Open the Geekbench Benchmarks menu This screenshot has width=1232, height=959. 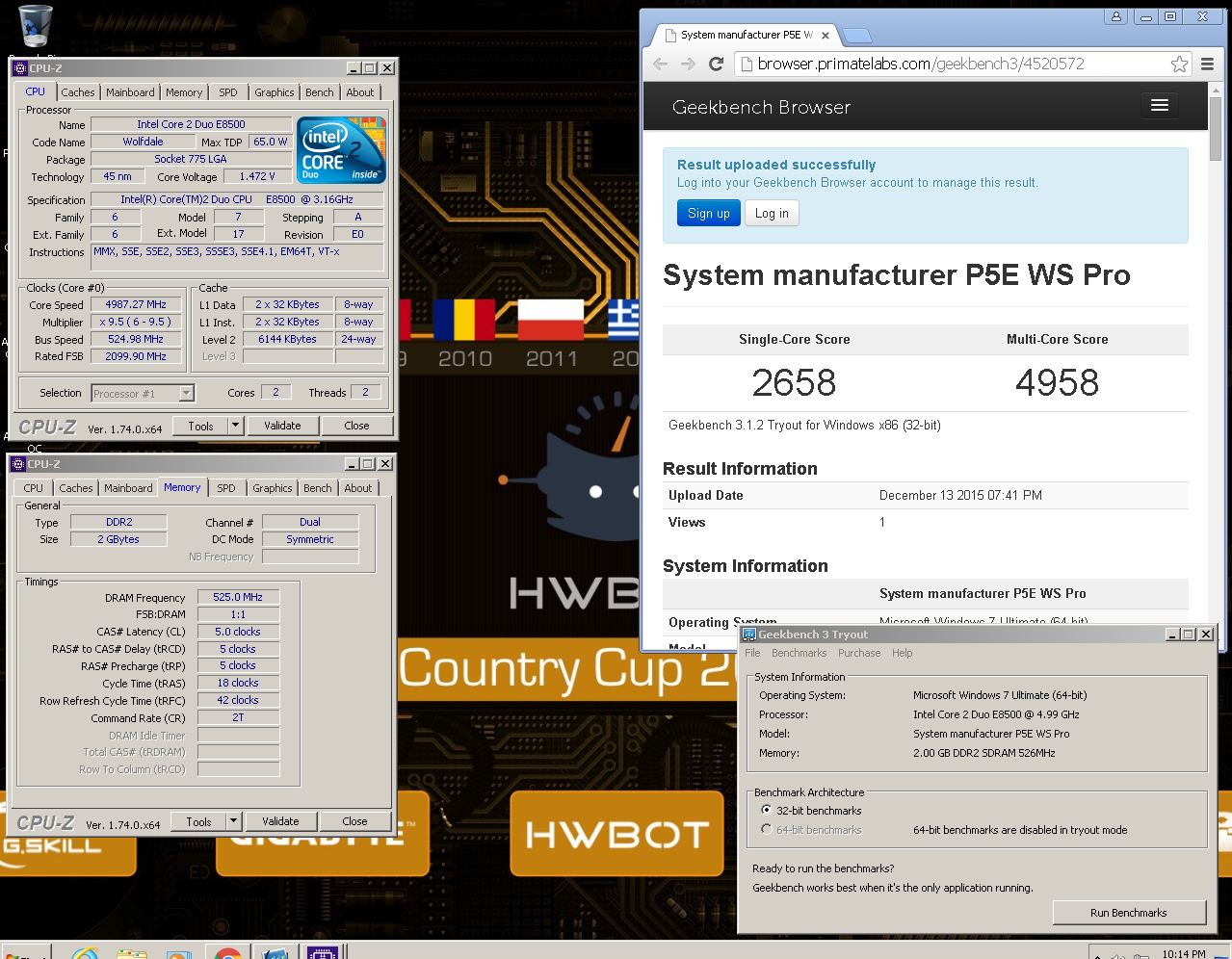click(799, 653)
